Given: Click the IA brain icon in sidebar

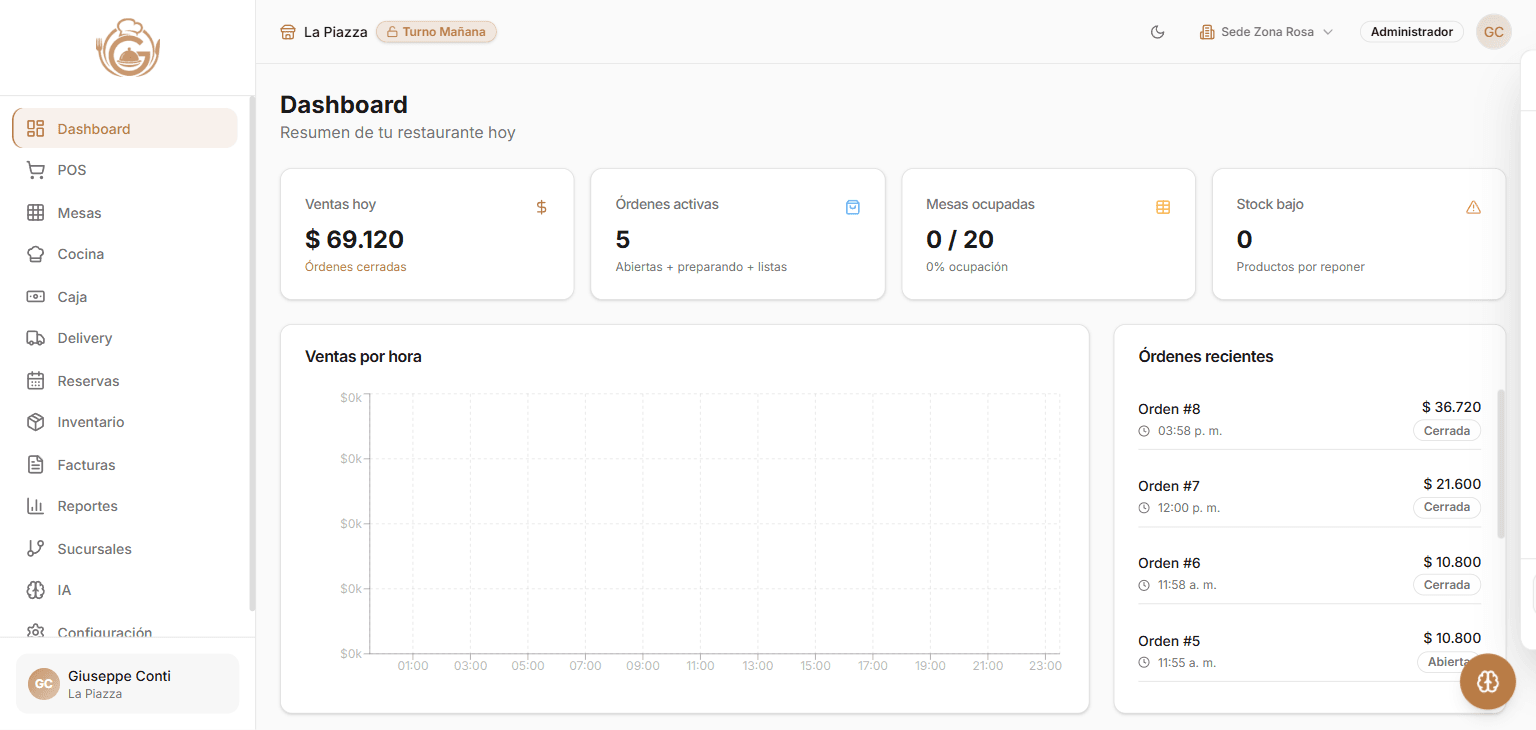Looking at the screenshot, I should click(36, 590).
